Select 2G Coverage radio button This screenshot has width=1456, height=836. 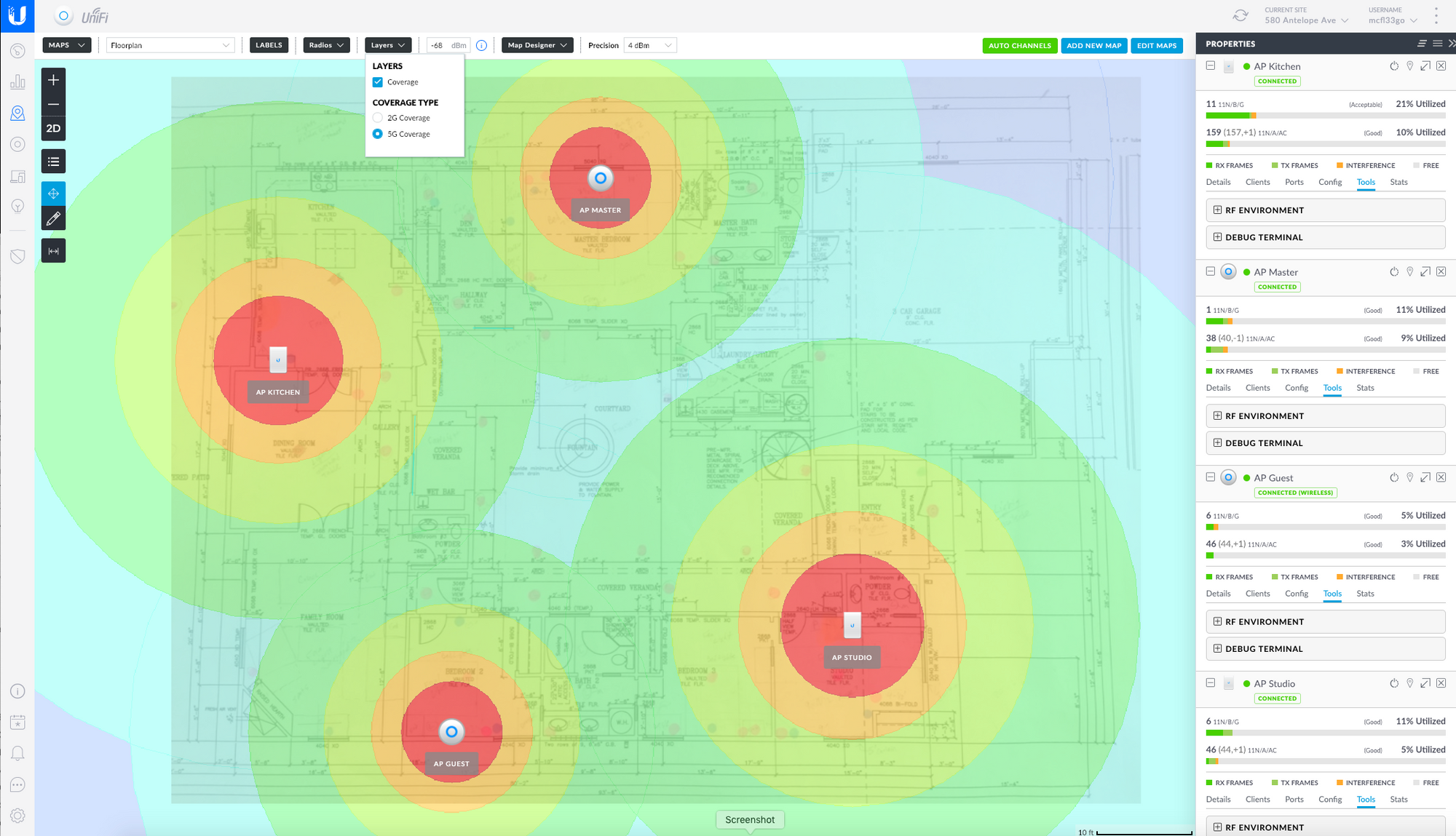(378, 118)
